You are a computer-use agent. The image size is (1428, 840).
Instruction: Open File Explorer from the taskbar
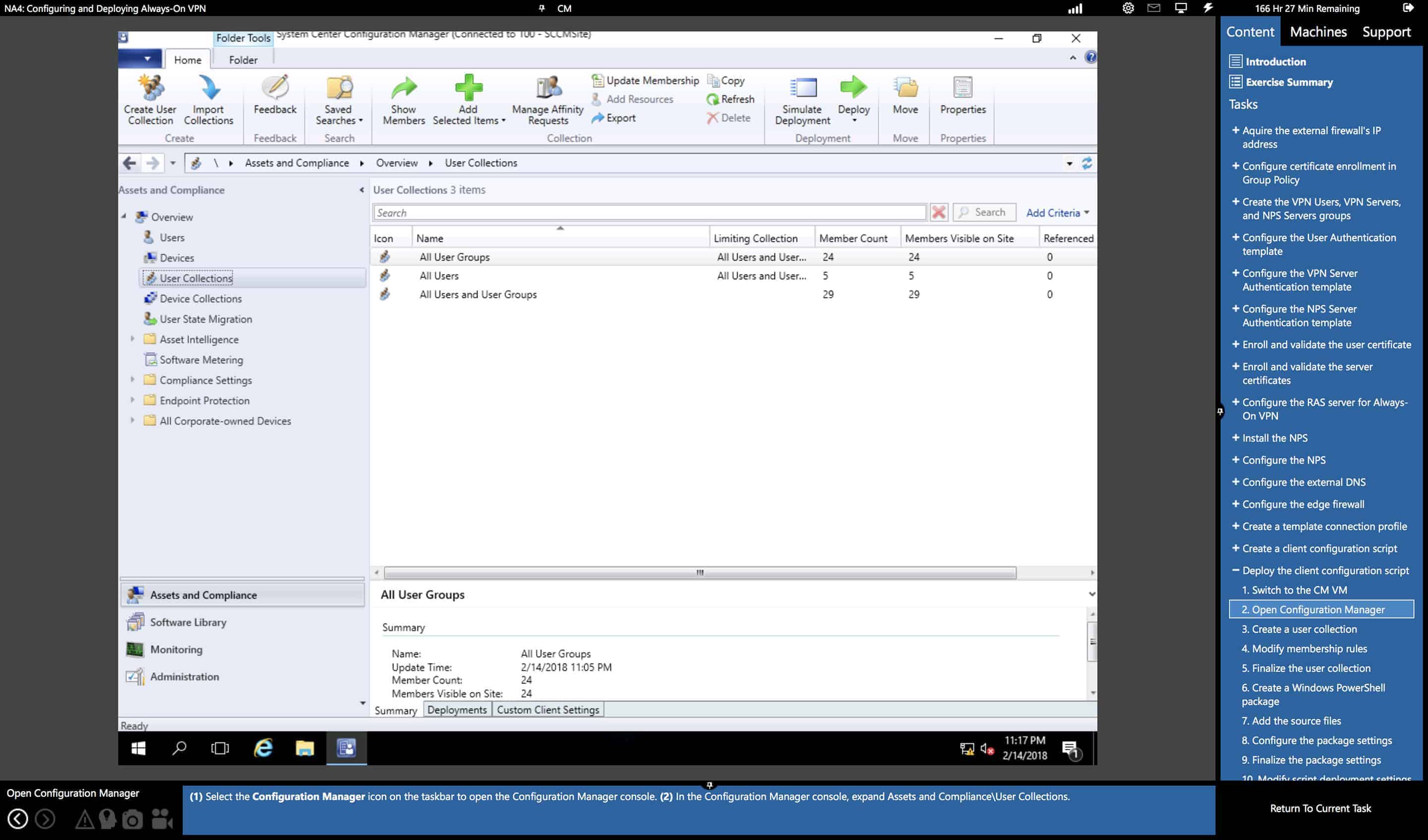click(305, 748)
